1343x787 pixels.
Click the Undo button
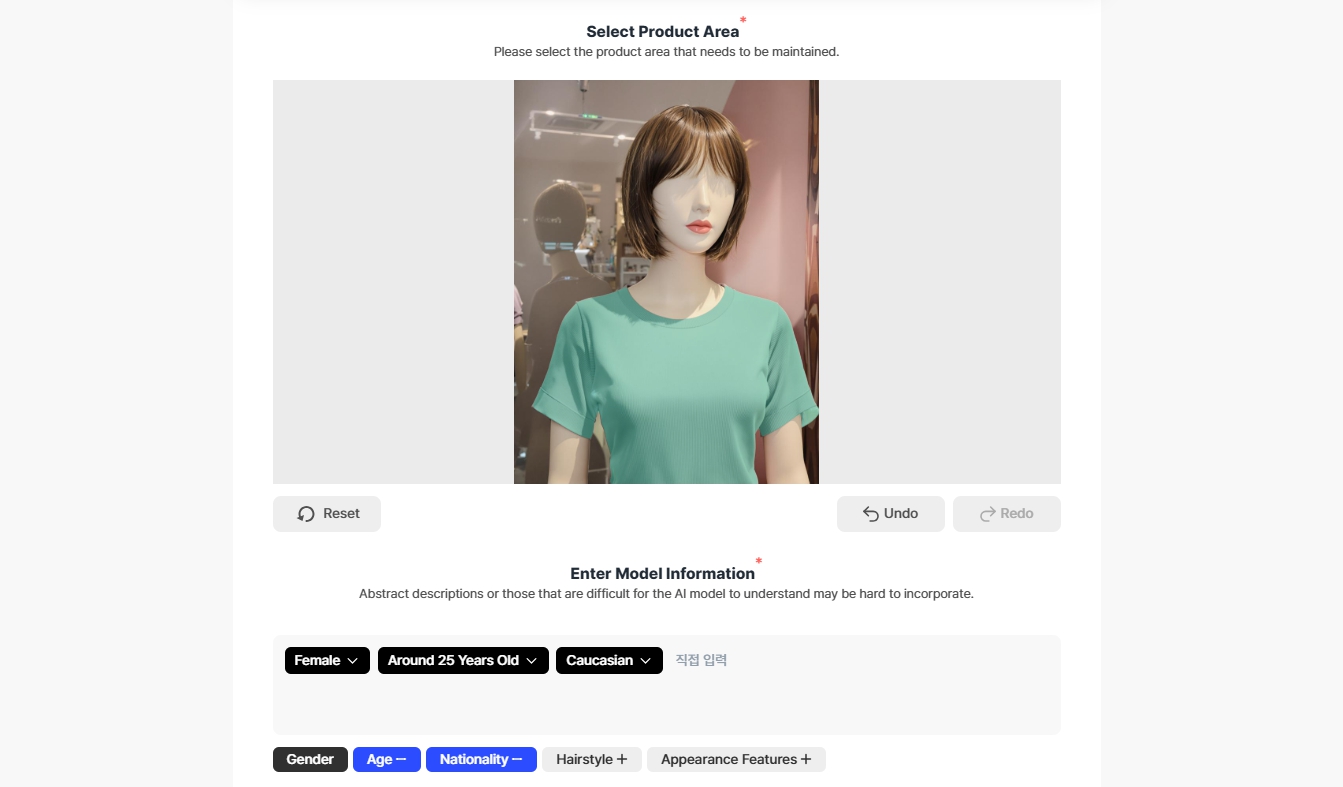pyautogui.click(x=891, y=513)
